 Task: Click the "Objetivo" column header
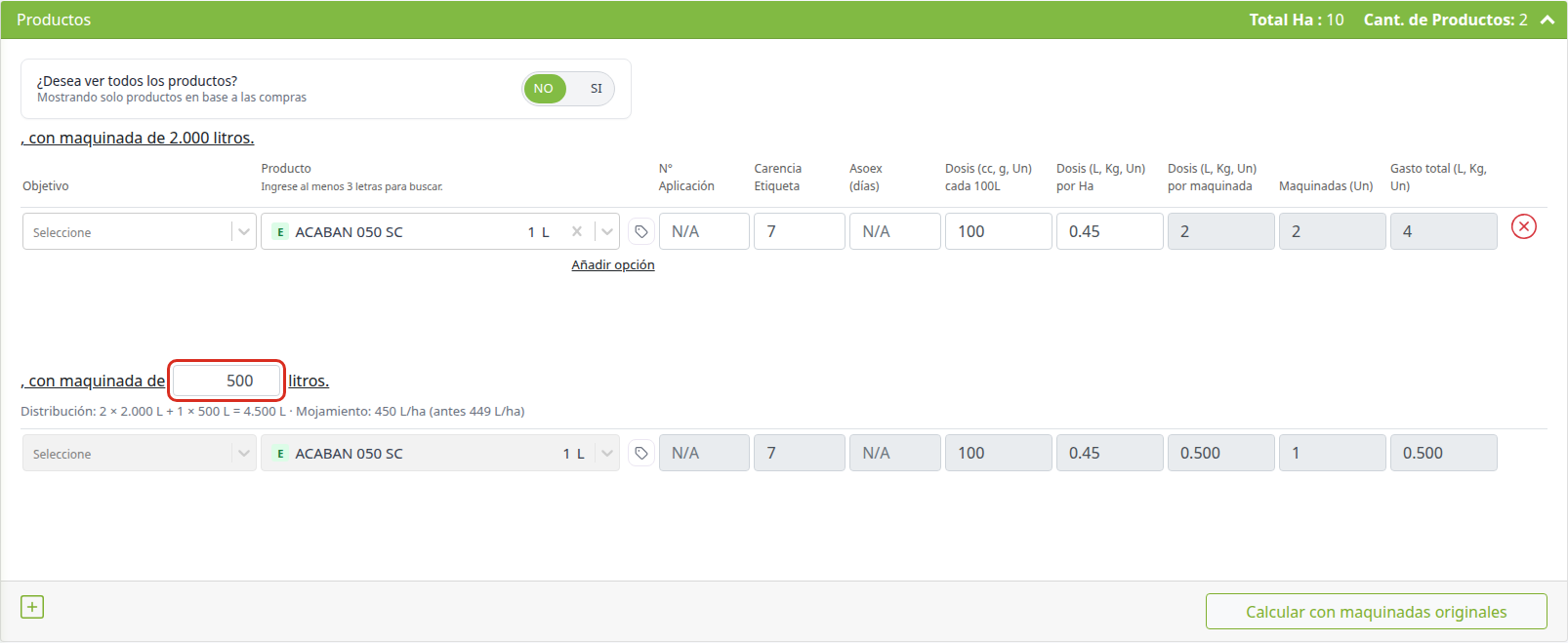click(46, 186)
